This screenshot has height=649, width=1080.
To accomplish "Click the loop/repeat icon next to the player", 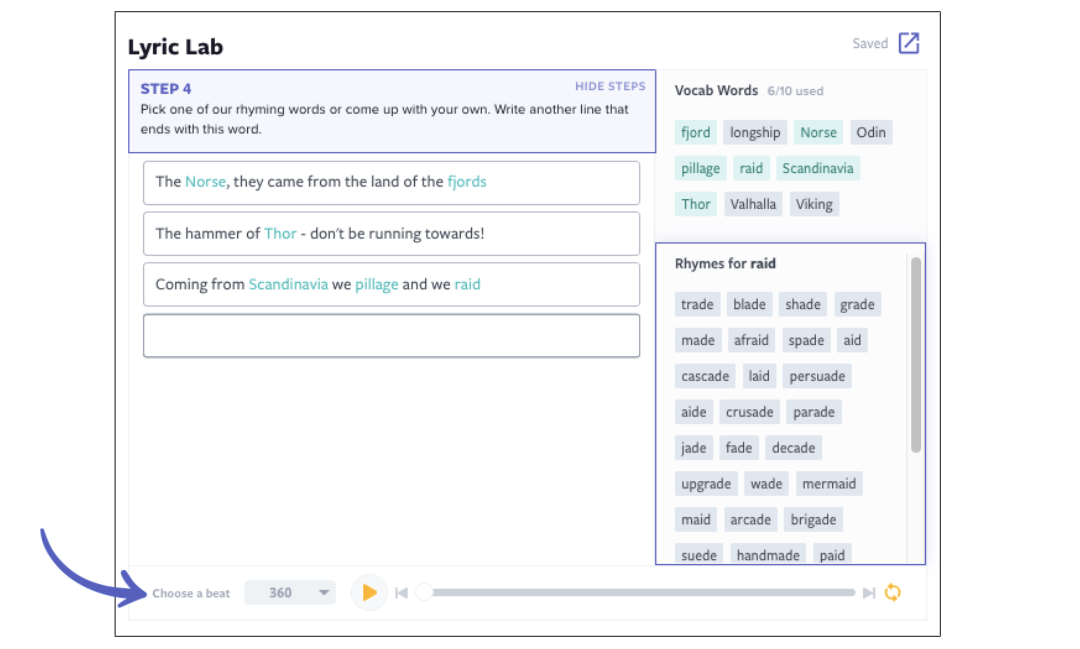I will point(893,592).
